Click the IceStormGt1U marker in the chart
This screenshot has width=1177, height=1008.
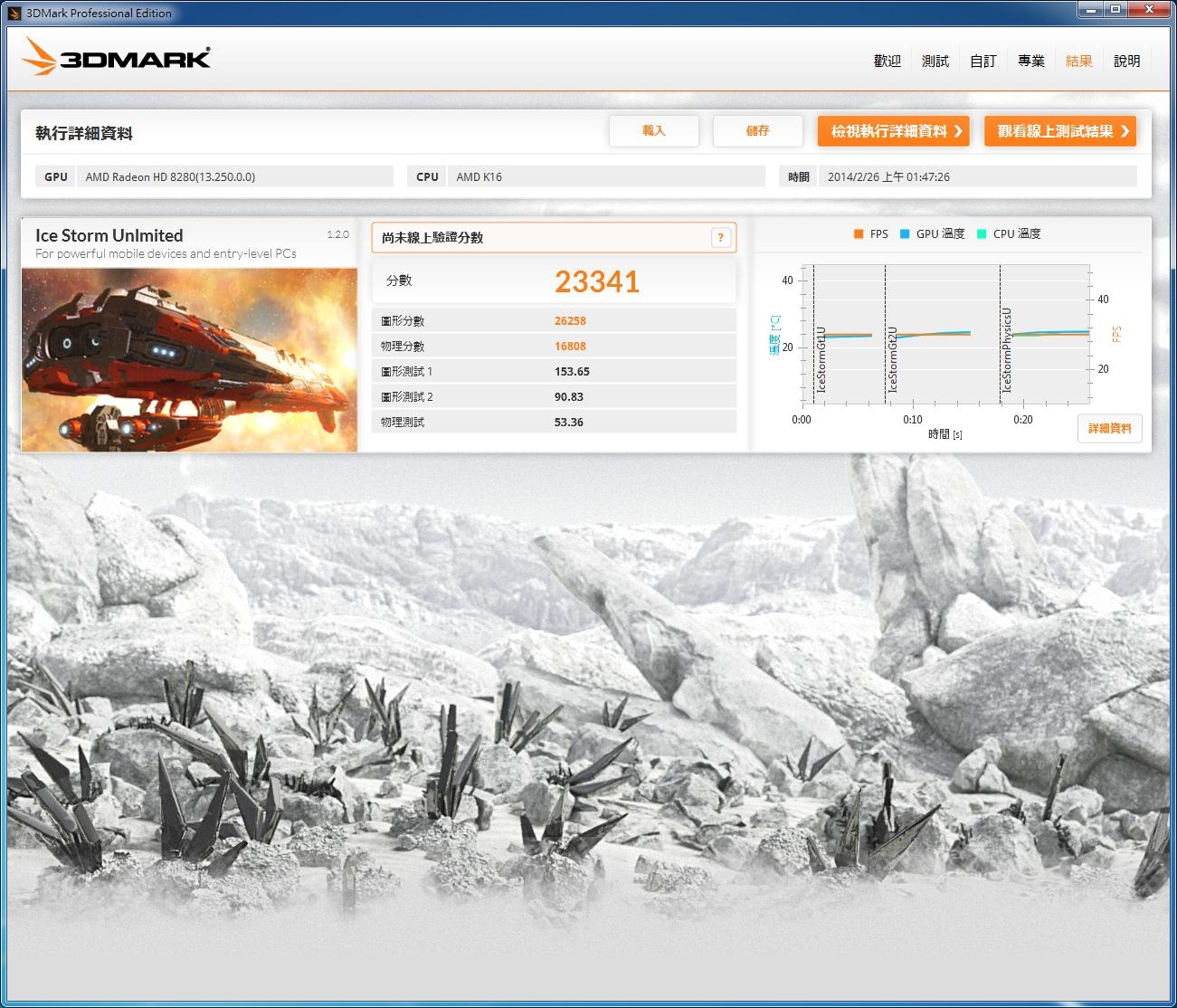[x=821, y=358]
